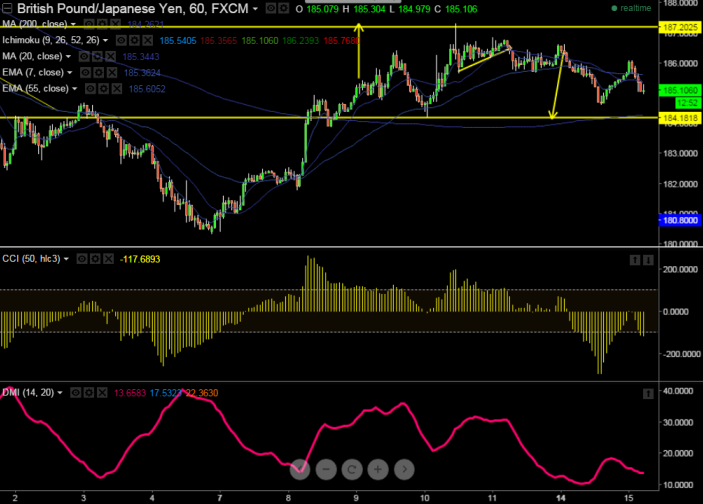The width and height of the screenshot is (703, 504).
Task: Remove MA (200, close) indicator with X
Action: [x=115, y=24]
